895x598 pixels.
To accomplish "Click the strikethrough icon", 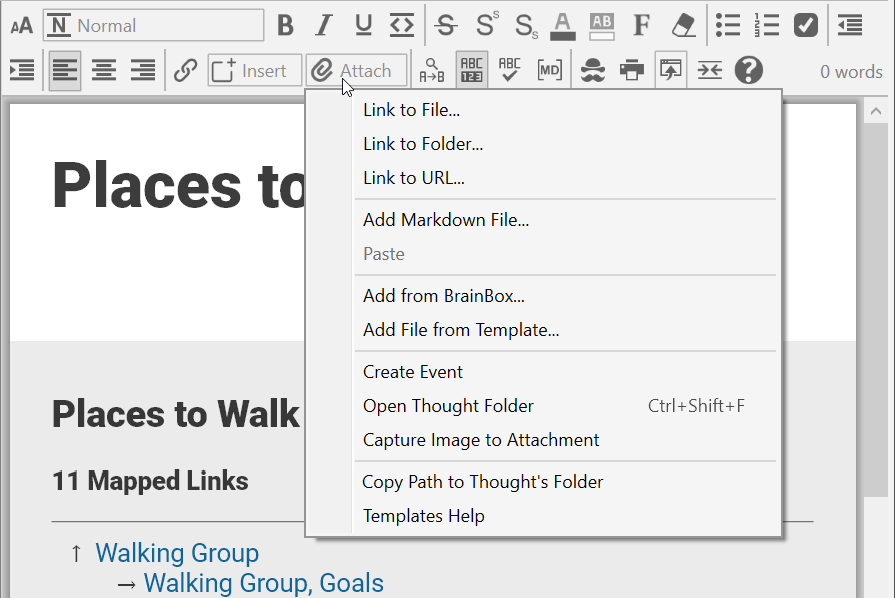I will pyautogui.click(x=446, y=25).
